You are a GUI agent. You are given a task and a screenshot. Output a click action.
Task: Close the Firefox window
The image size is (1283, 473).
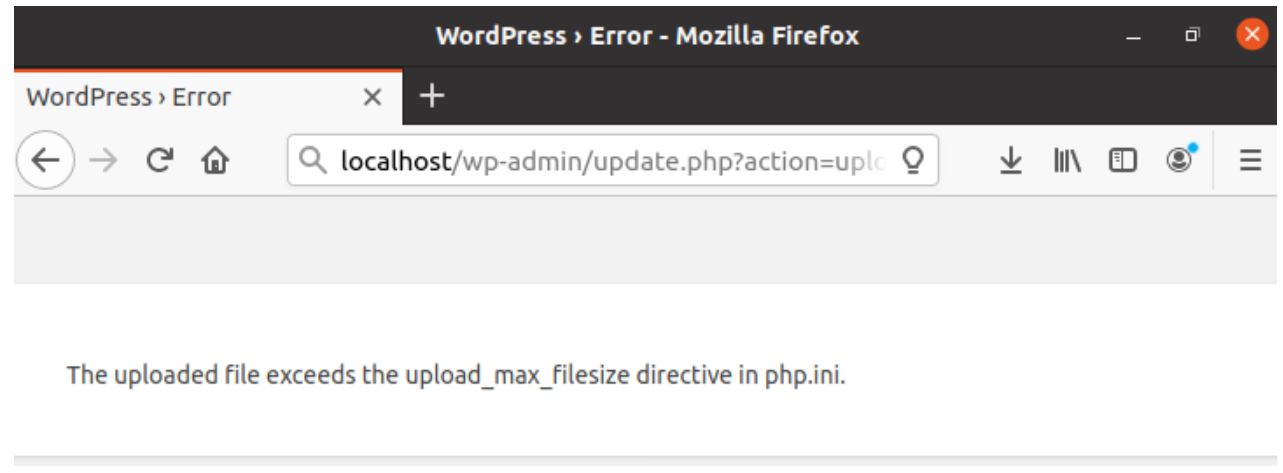coord(1251,36)
